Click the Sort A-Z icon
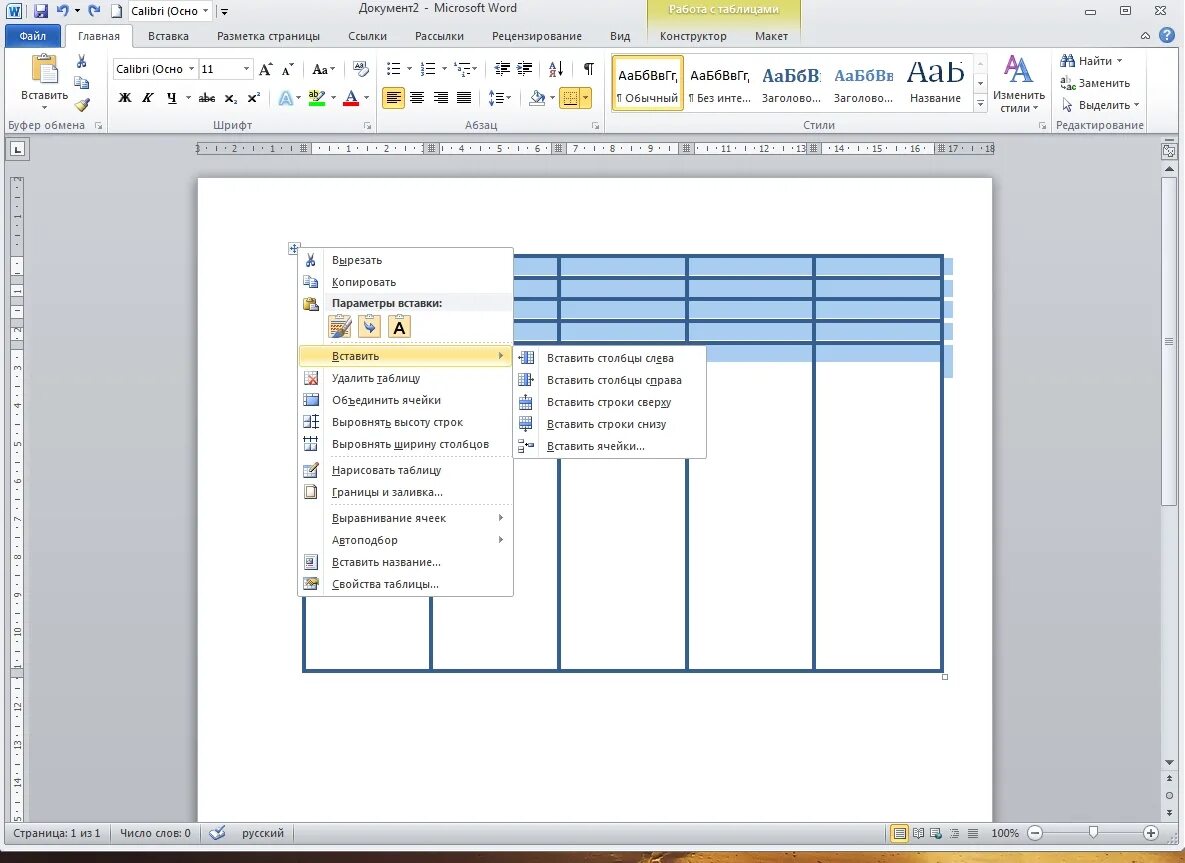Viewport: 1185px width, 863px height. [555, 69]
